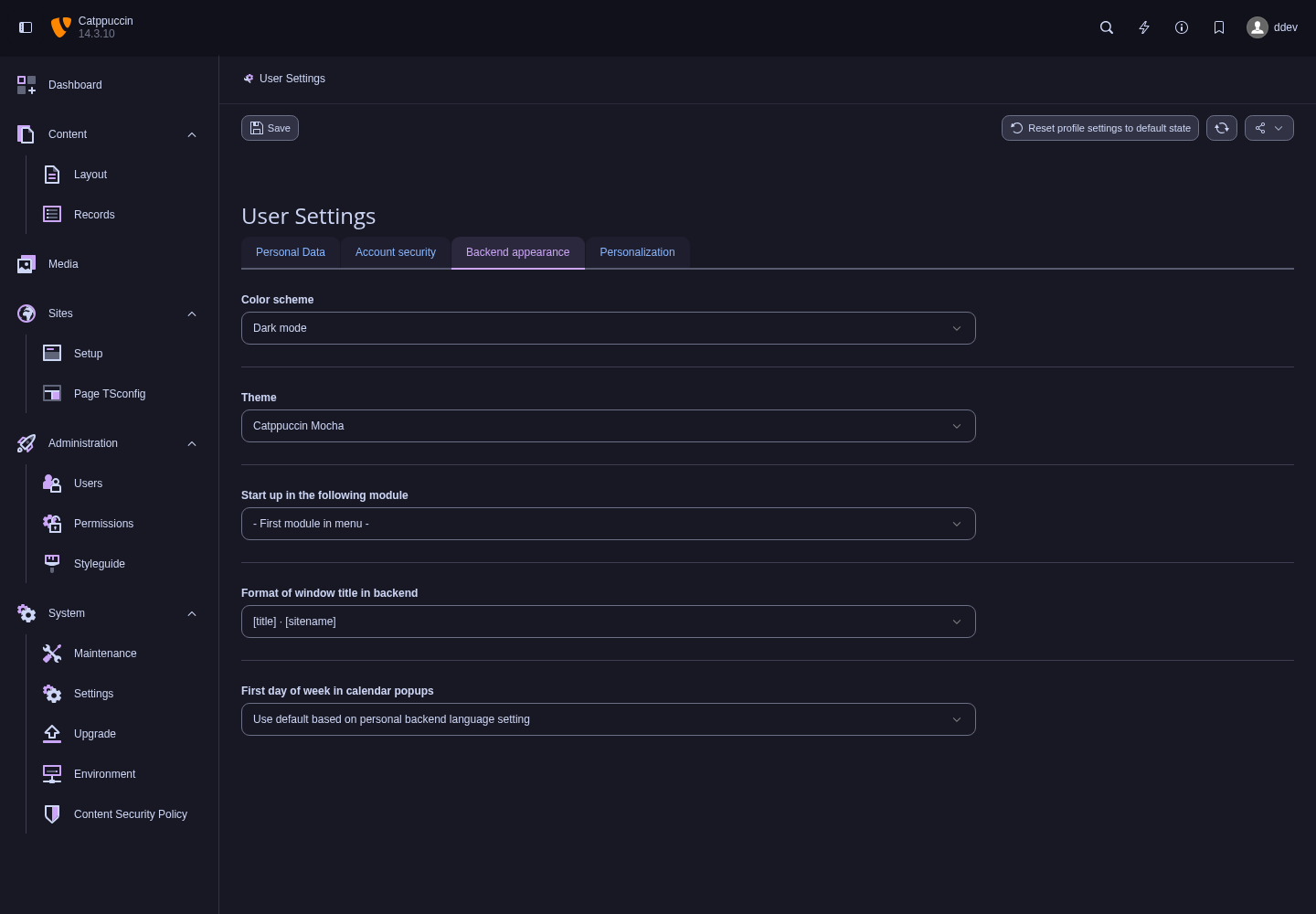
Task: Click the TYPO3 logo in top bar
Action: point(60,27)
